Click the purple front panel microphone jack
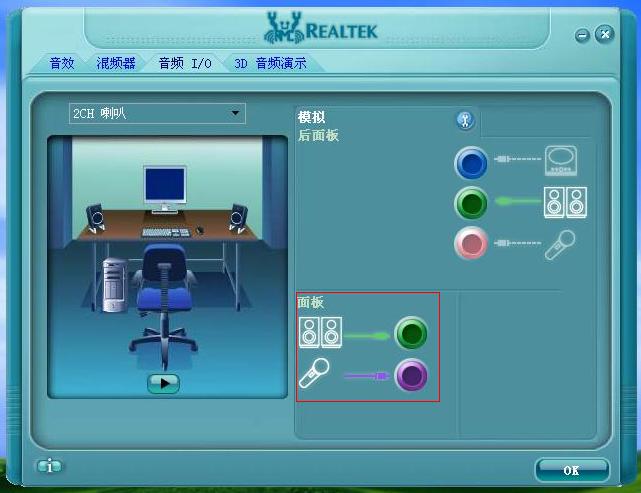641x493 pixels. point(411,375)
